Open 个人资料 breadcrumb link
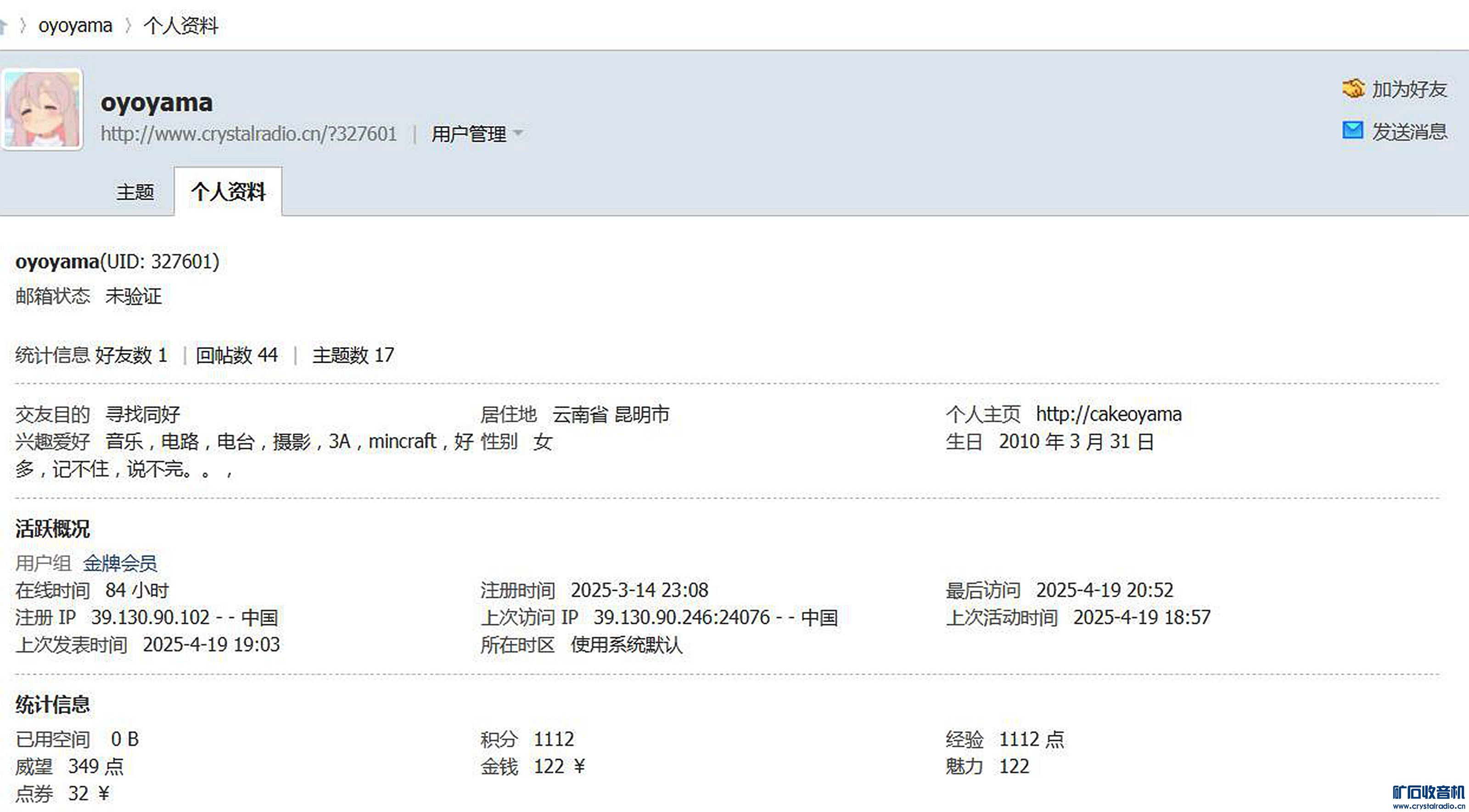Image resolution: width=1469 pixels, height=812 pixels. tap(181, 26)
